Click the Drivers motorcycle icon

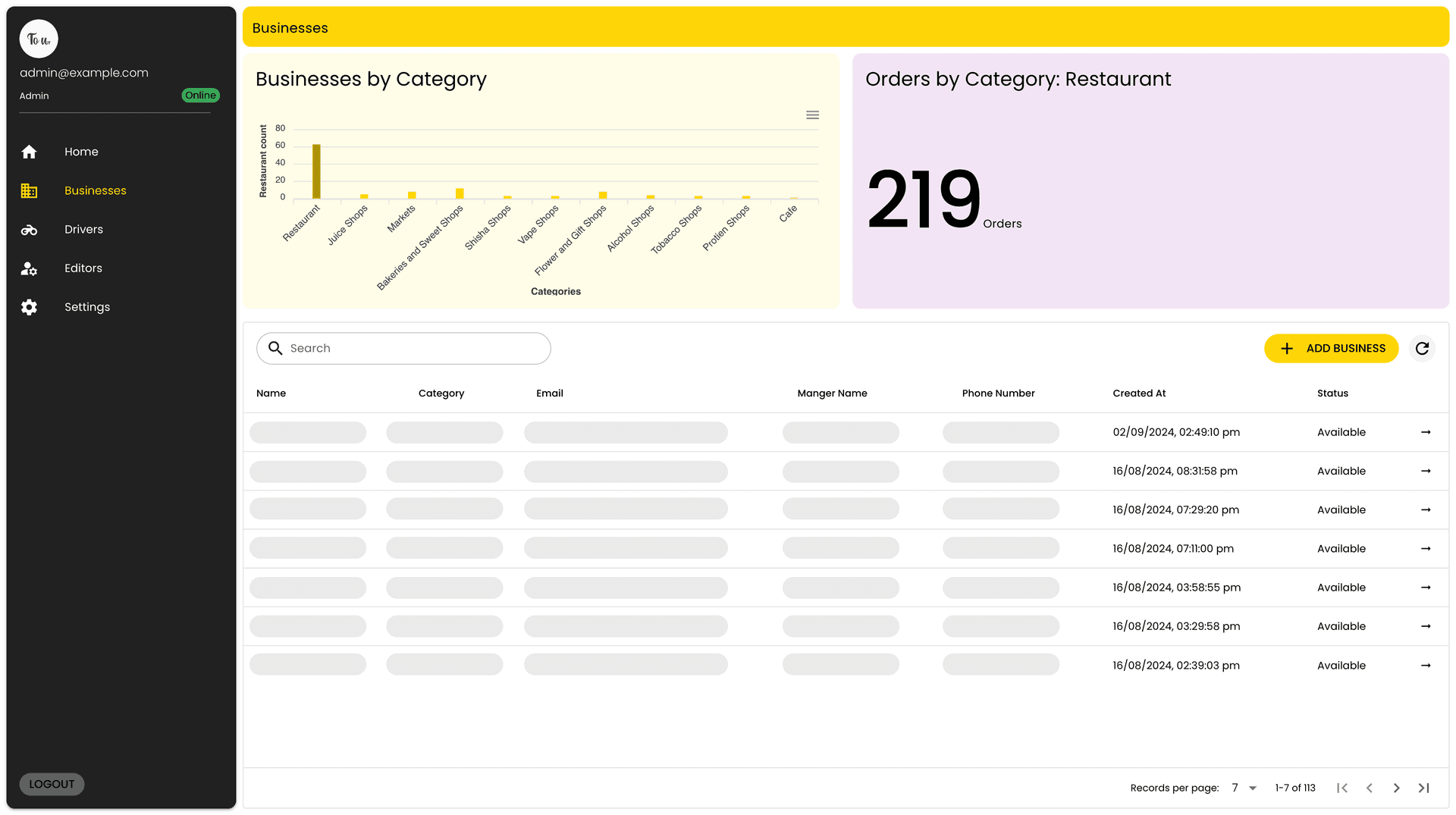tap(29, 230)
